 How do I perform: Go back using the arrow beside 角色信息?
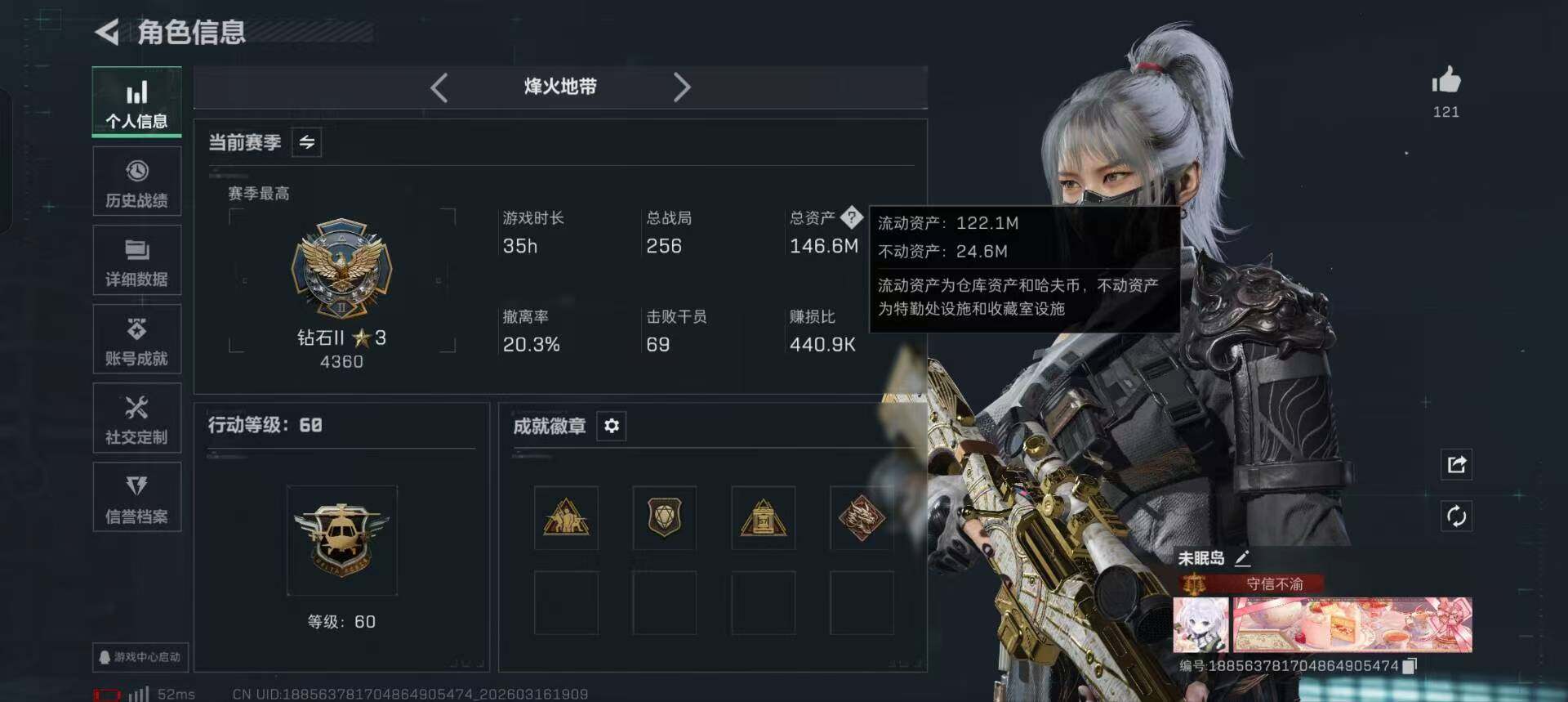tap(107, 32)
